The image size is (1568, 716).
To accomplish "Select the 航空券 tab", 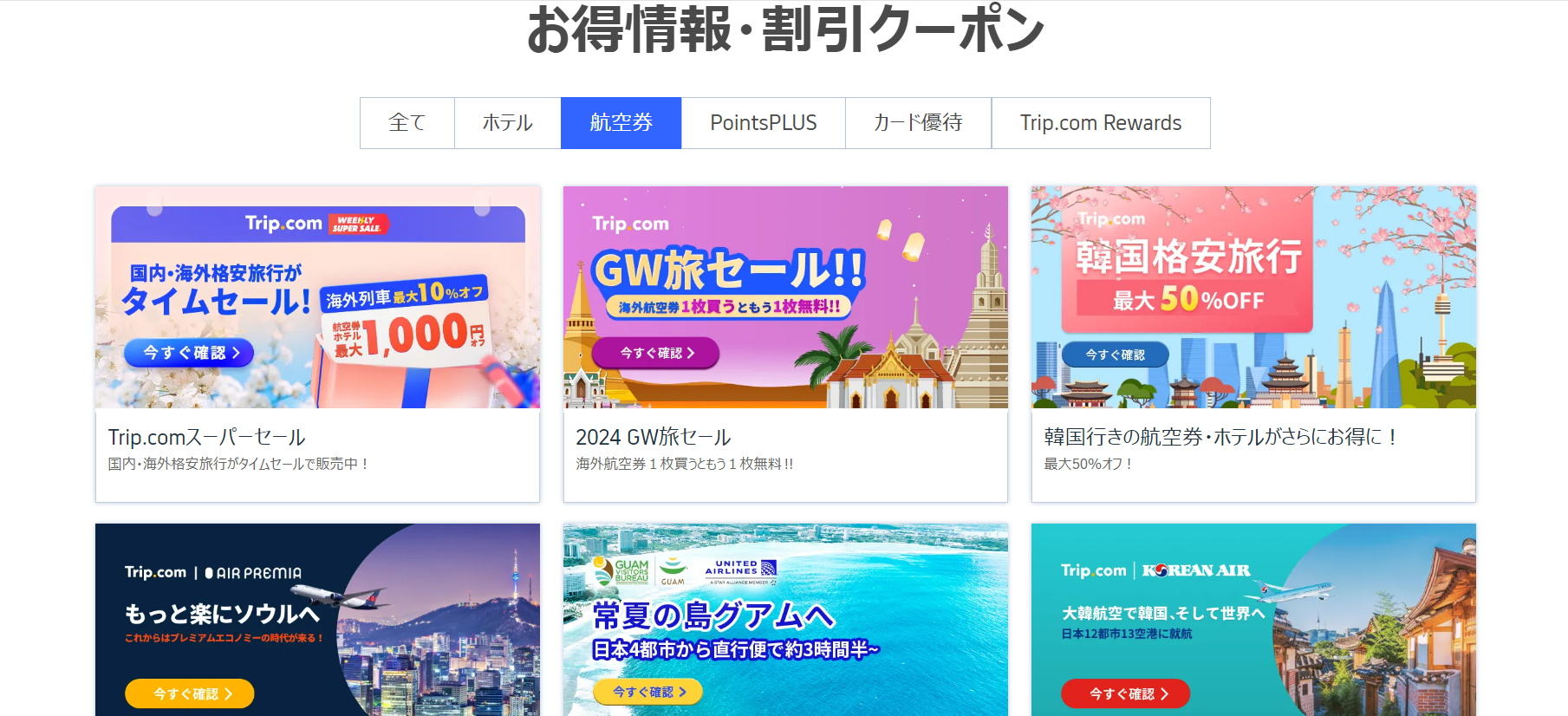I will [x=621, y=123].
